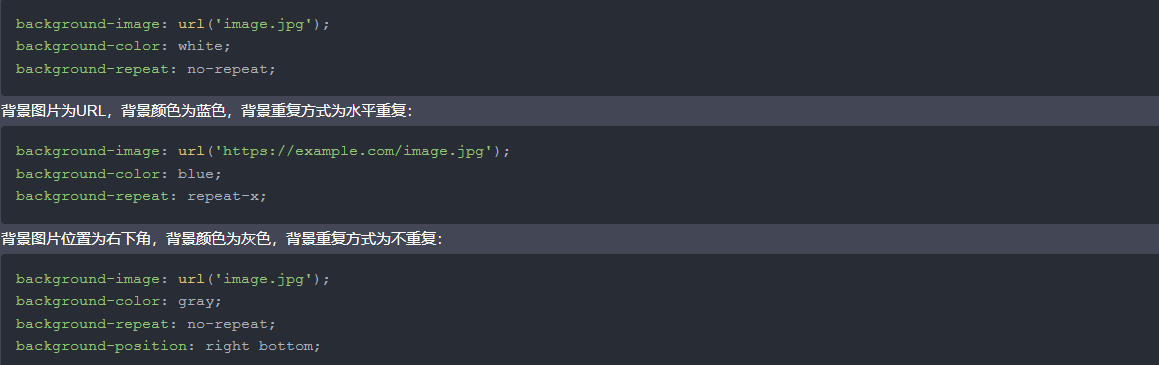Click the background-color property in the second block
The width and height of the screenshot is (1159, 365).
87,174
